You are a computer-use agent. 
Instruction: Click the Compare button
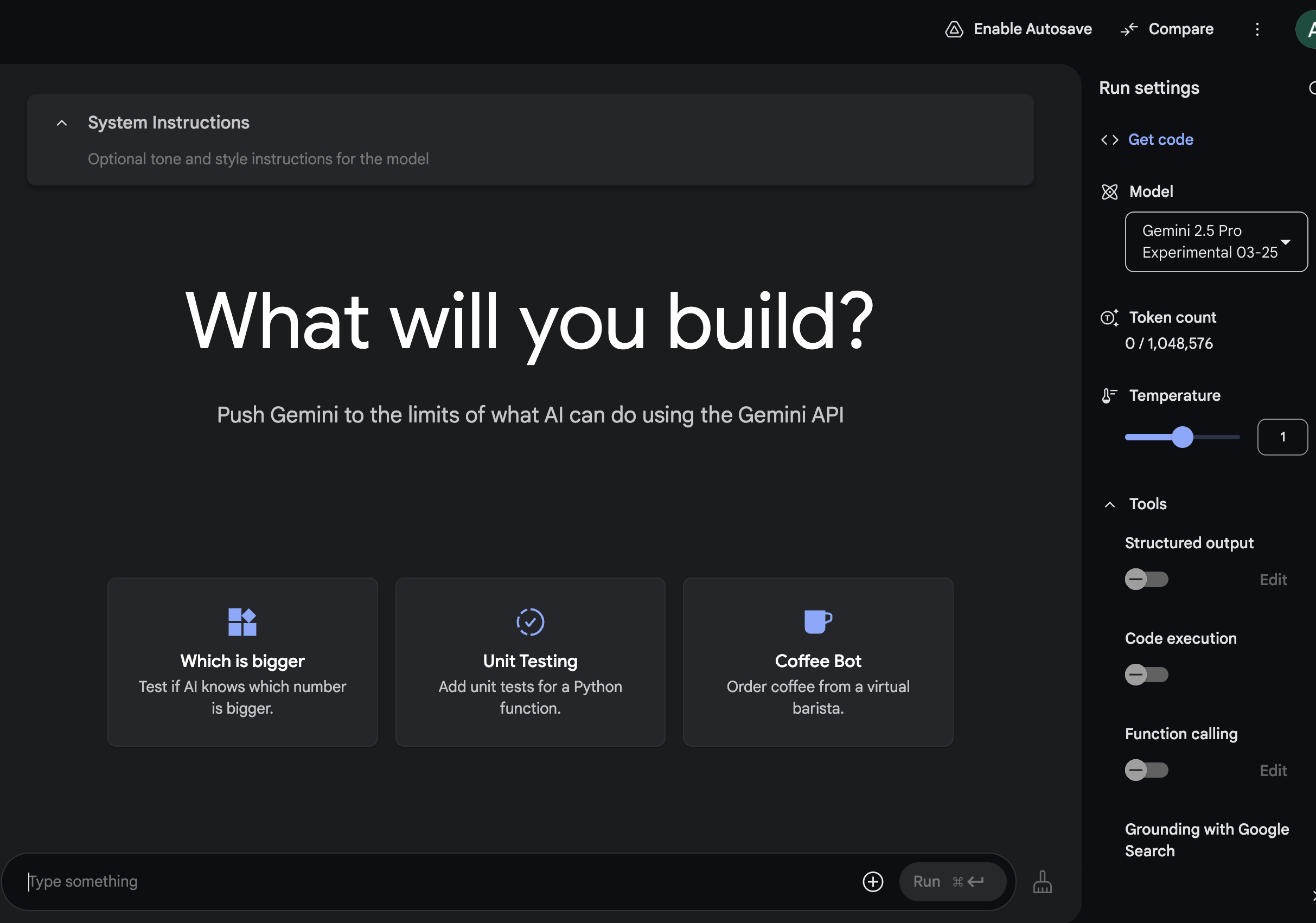(x=1167, y=29)
